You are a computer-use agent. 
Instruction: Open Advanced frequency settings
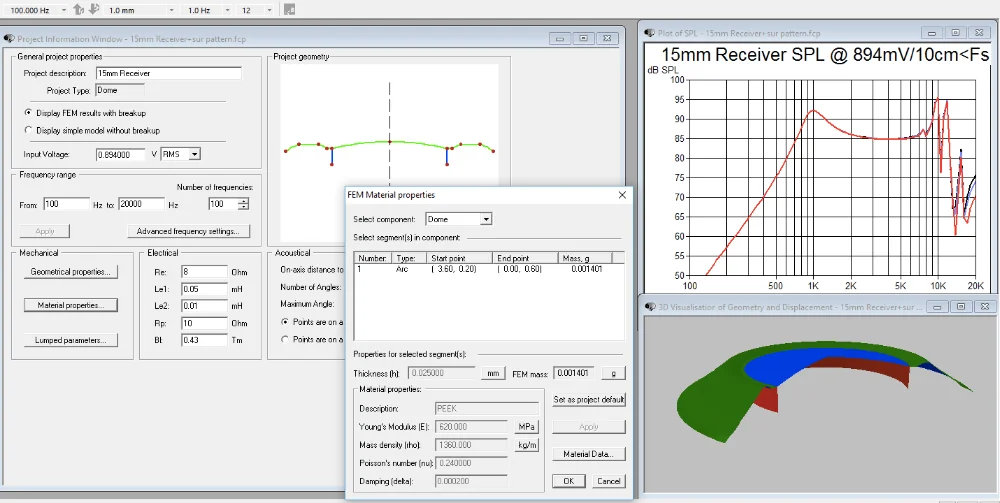pos(188,231)
